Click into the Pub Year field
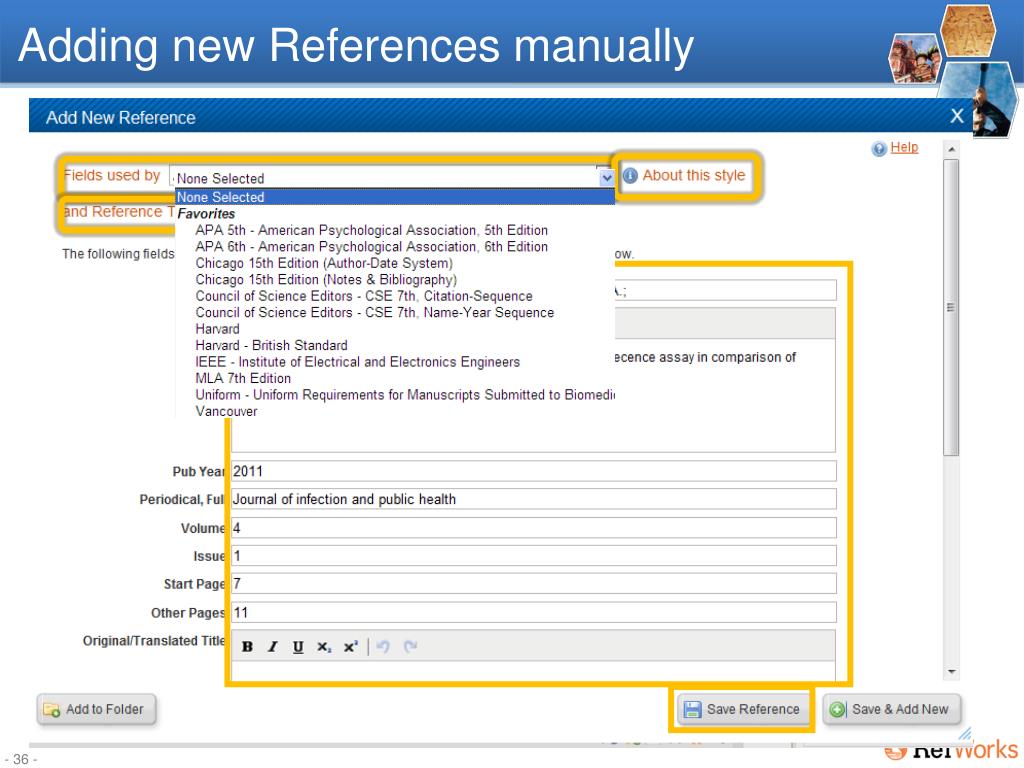This screenshot has width=1024, height=768. click(x=533, y=472)
